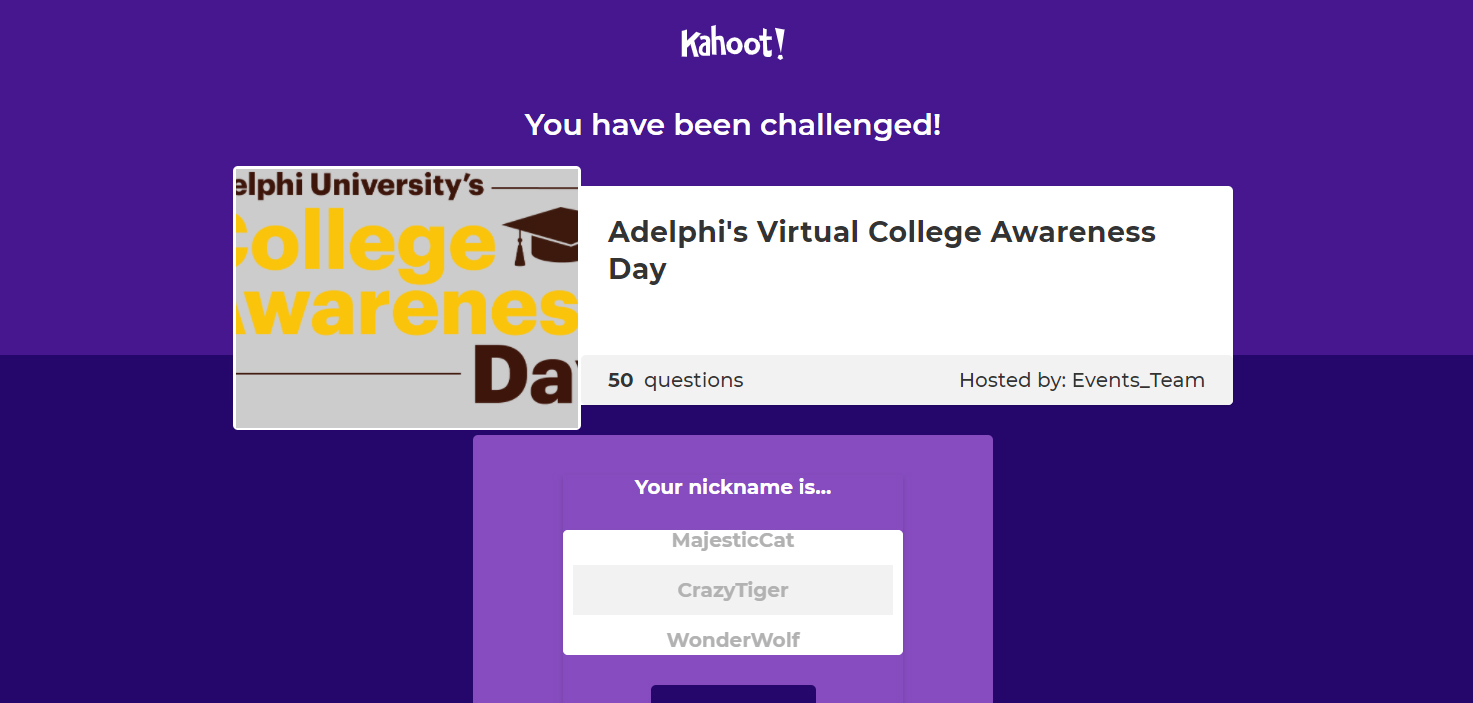Click the challenge title Adelphi's Virtual College Awareness Day
The image size is (1473, 703).
coord(881,250)
